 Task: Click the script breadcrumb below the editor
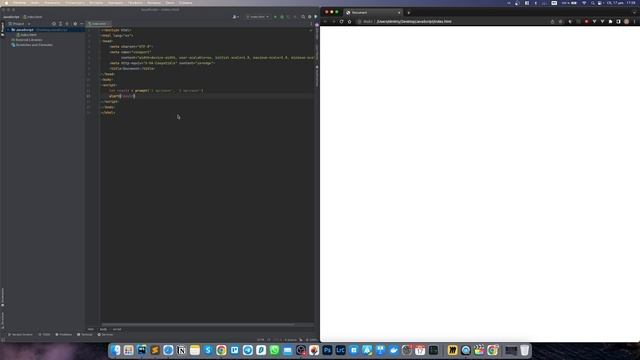[x=117, y=329]
